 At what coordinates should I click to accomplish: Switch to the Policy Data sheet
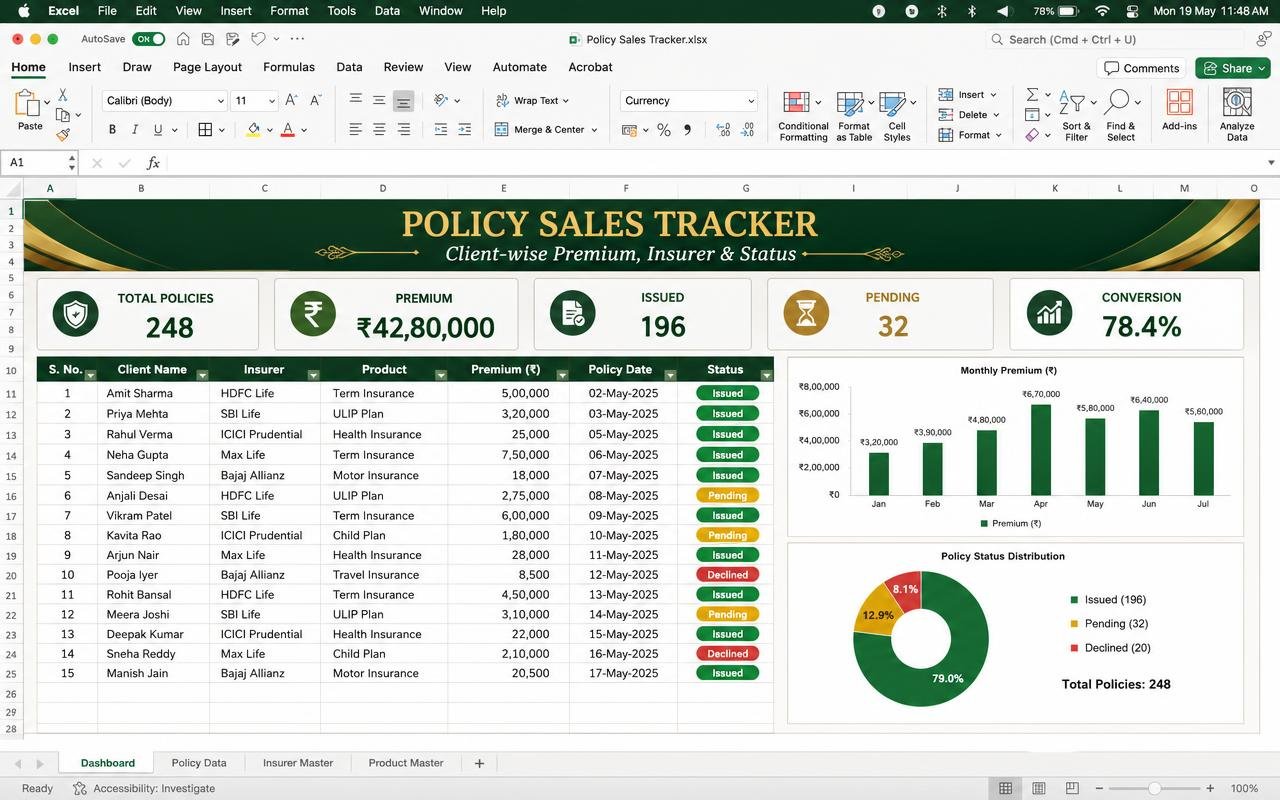point(199,763)
